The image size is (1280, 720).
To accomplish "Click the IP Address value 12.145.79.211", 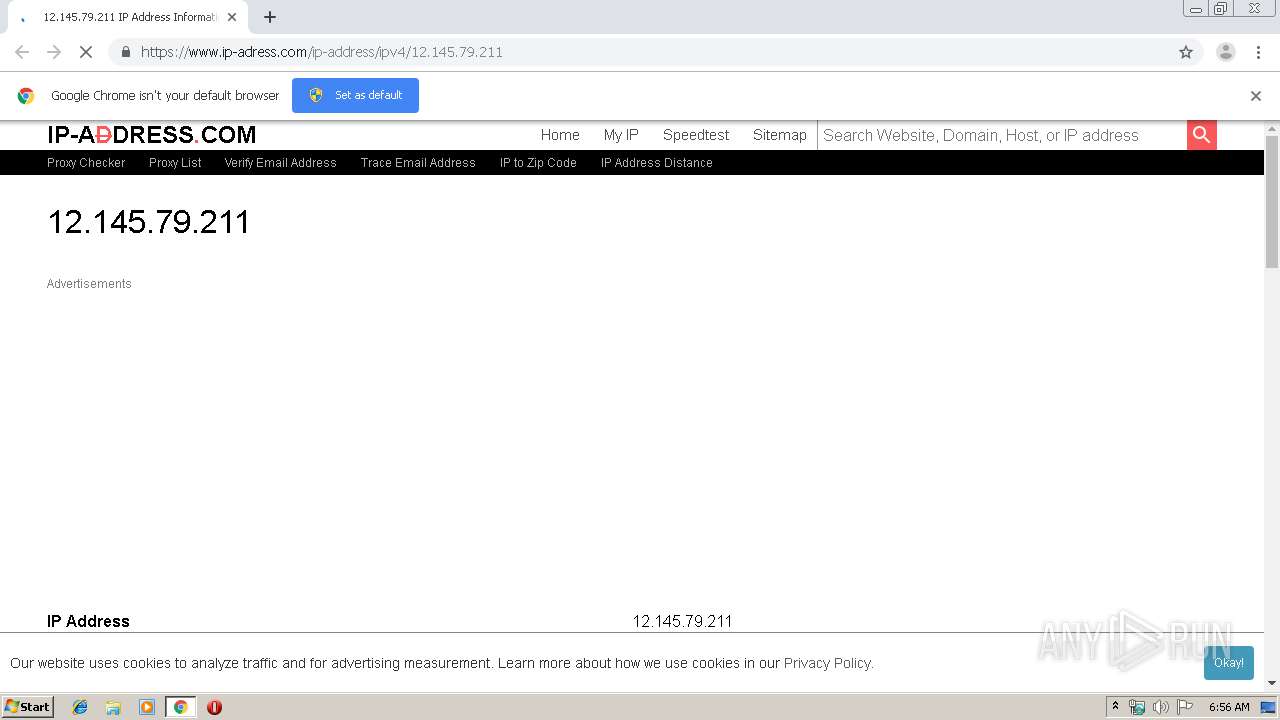I will tap(682, 621).
